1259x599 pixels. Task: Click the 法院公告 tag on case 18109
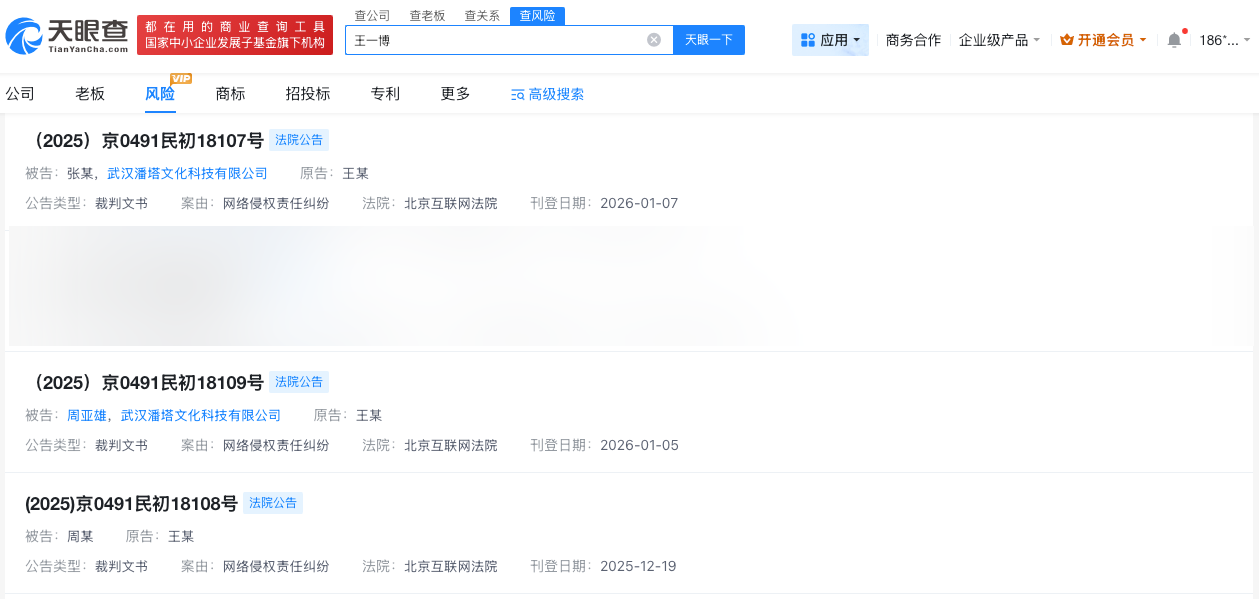298,381
